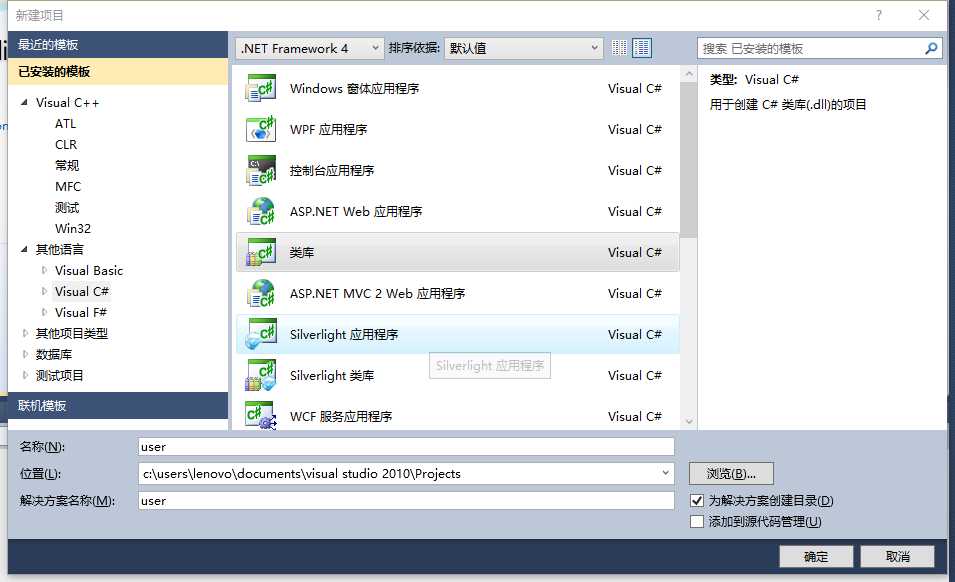Image resolution: width=955 pixels, height=582 pixels.
Task: Open the 已安装的模板 section
Action: 118,71
